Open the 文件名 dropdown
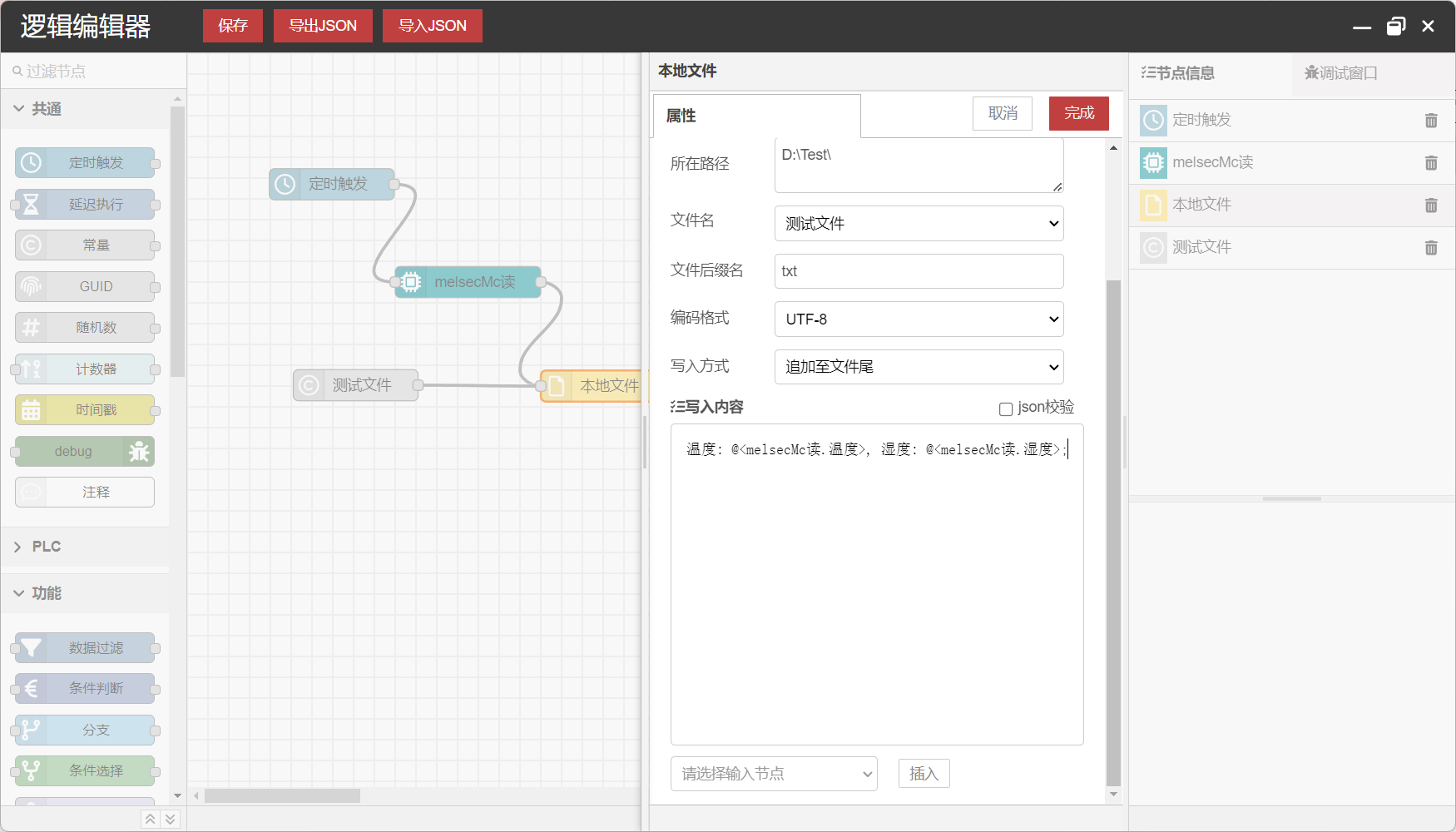 point(919,224)
